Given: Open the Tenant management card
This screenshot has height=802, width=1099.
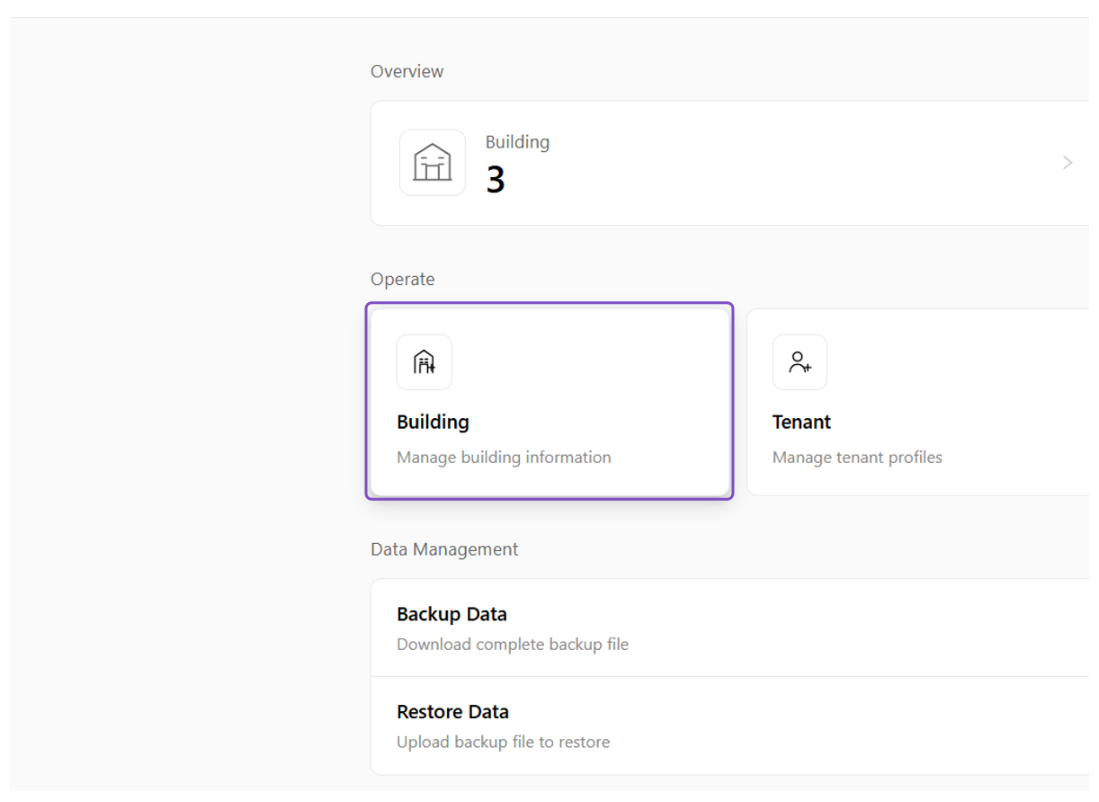Looking at the screenshot, I should point(918,402).
